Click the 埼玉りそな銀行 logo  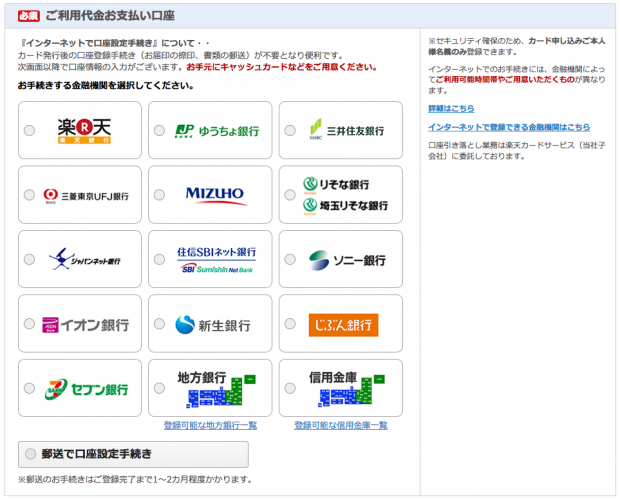pos(345,206)
